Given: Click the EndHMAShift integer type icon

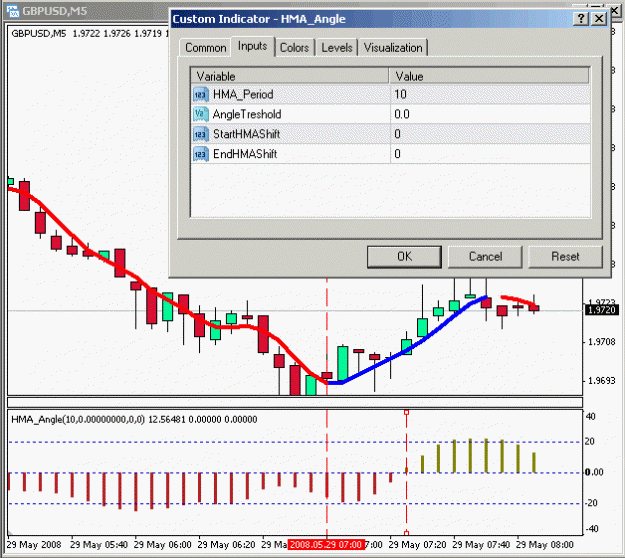Looking at the screenshot, I should pos(200,154).
